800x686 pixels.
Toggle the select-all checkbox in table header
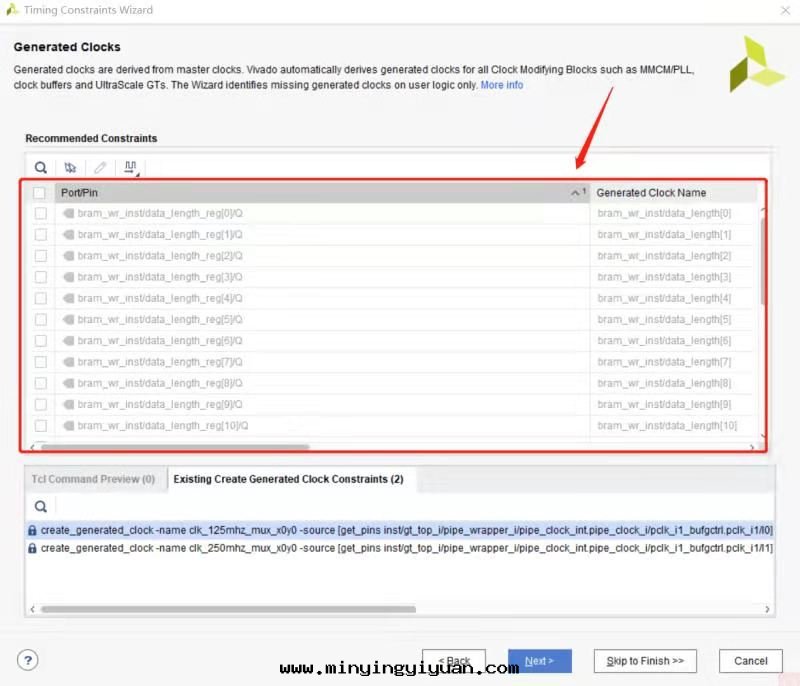(40, 193)
